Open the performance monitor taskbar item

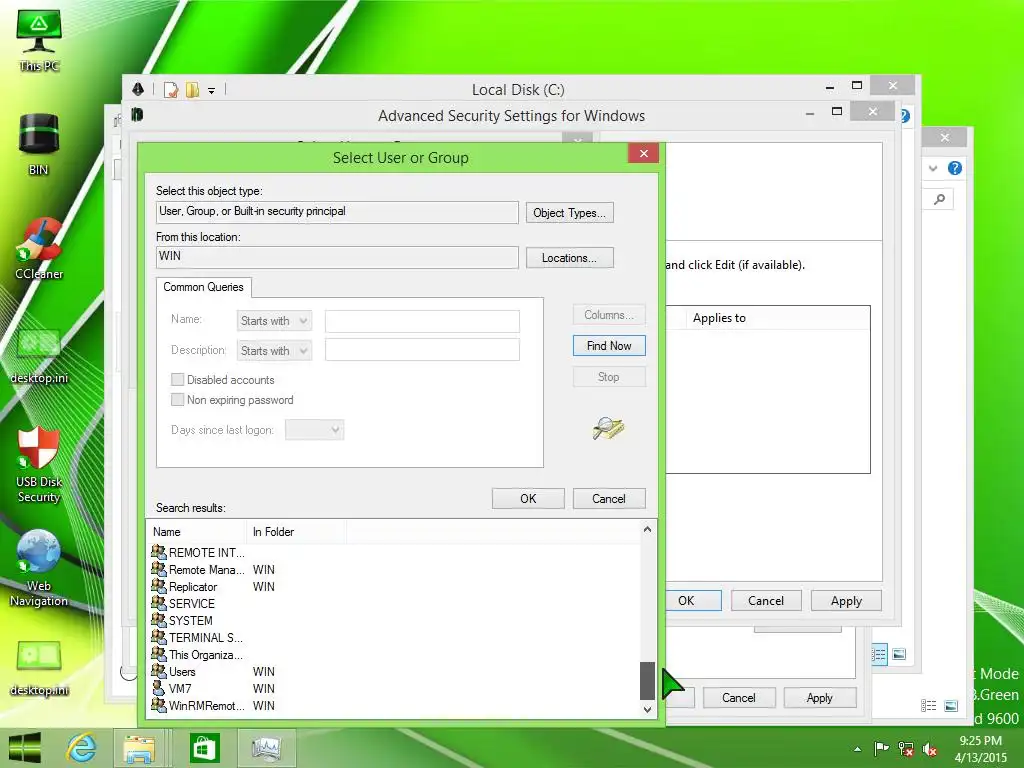pyautogui.click(x=266, y=748)
